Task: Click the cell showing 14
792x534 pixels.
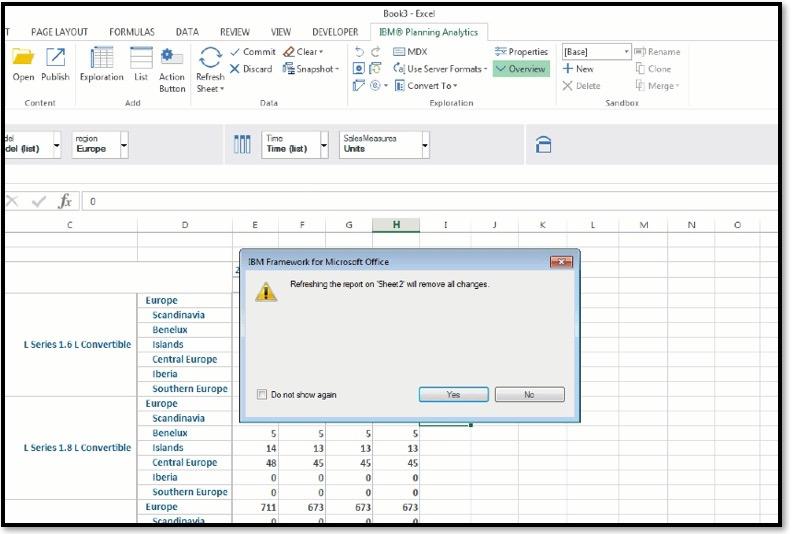Action: pos(256,448)
